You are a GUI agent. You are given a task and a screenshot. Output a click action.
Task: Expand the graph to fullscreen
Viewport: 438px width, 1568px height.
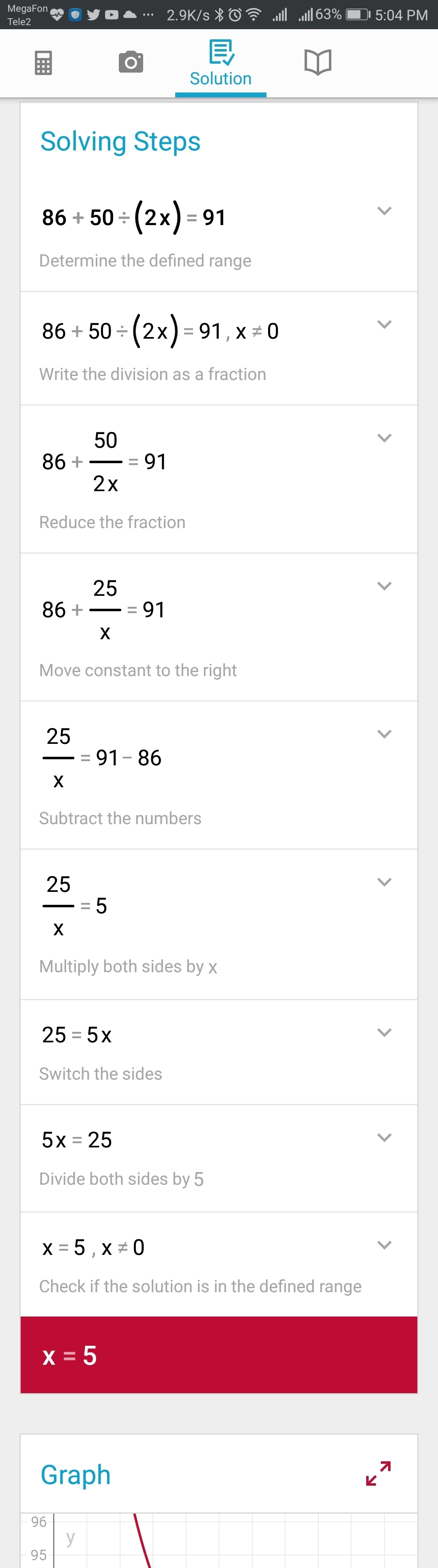tap(378, 1473)
